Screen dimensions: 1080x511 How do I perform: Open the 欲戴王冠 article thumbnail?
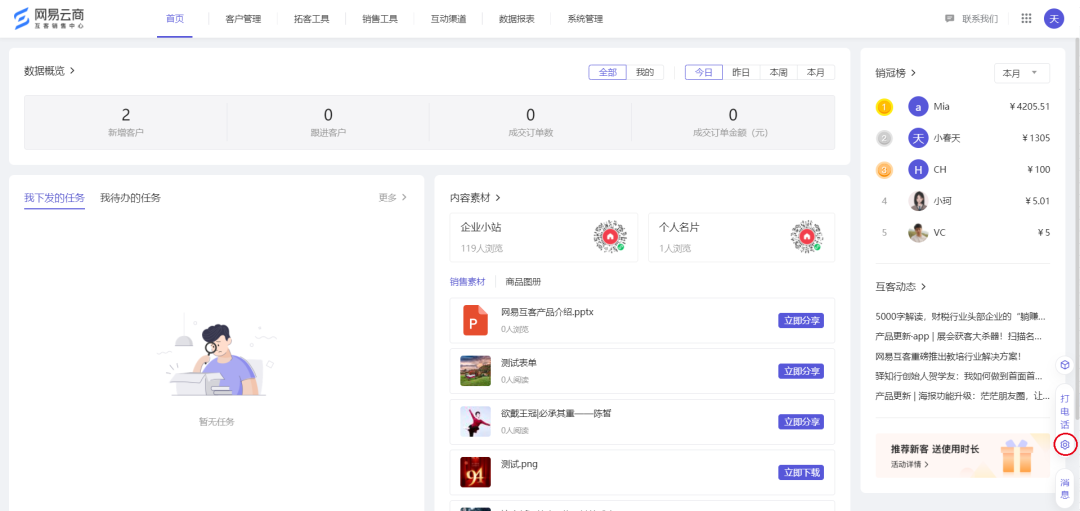point(475,421)
